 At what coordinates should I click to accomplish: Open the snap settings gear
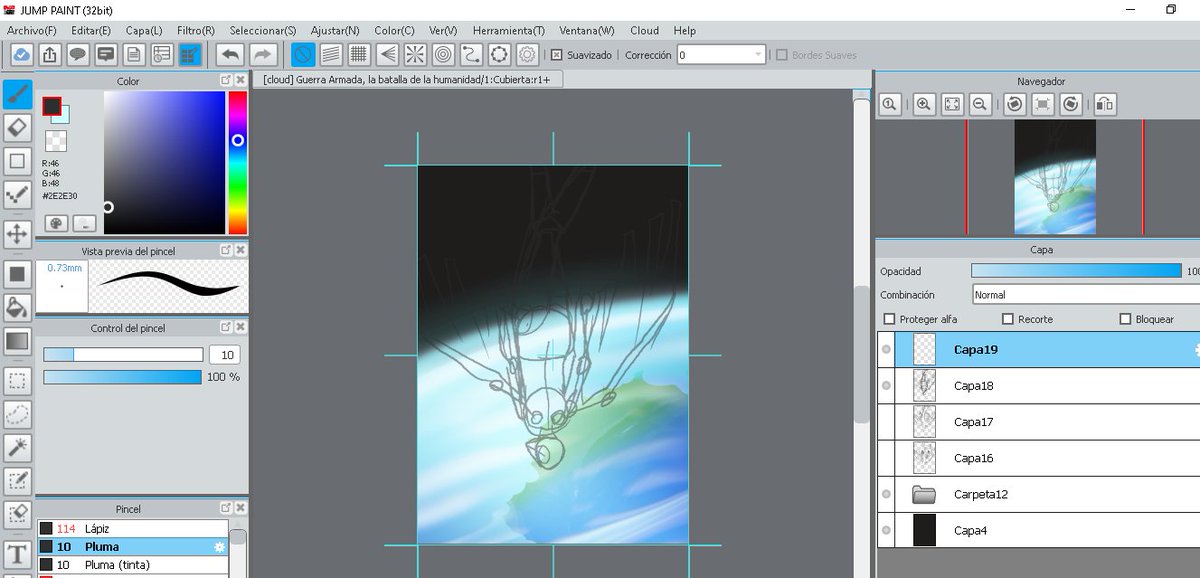527,54
